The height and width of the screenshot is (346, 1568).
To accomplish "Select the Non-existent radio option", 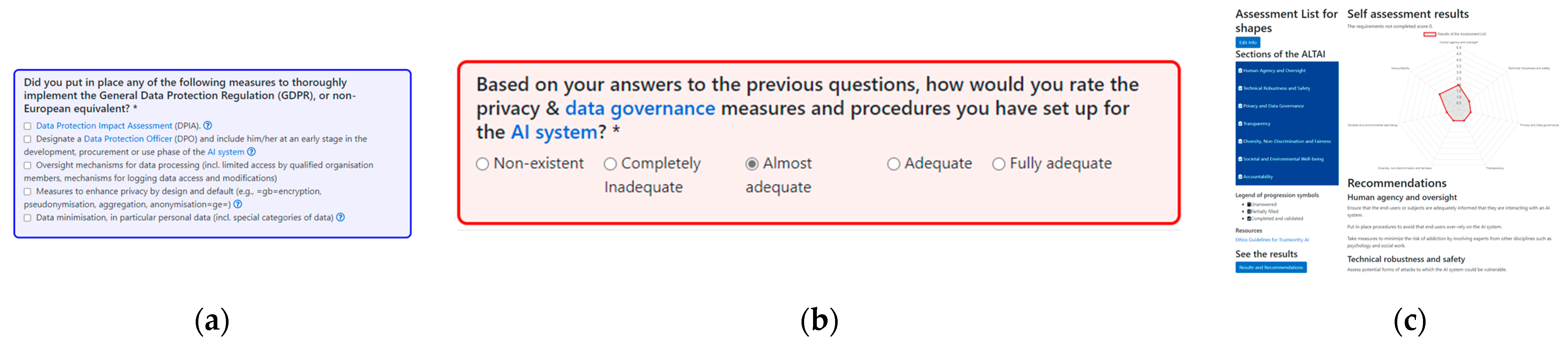I will pos(482,164).
